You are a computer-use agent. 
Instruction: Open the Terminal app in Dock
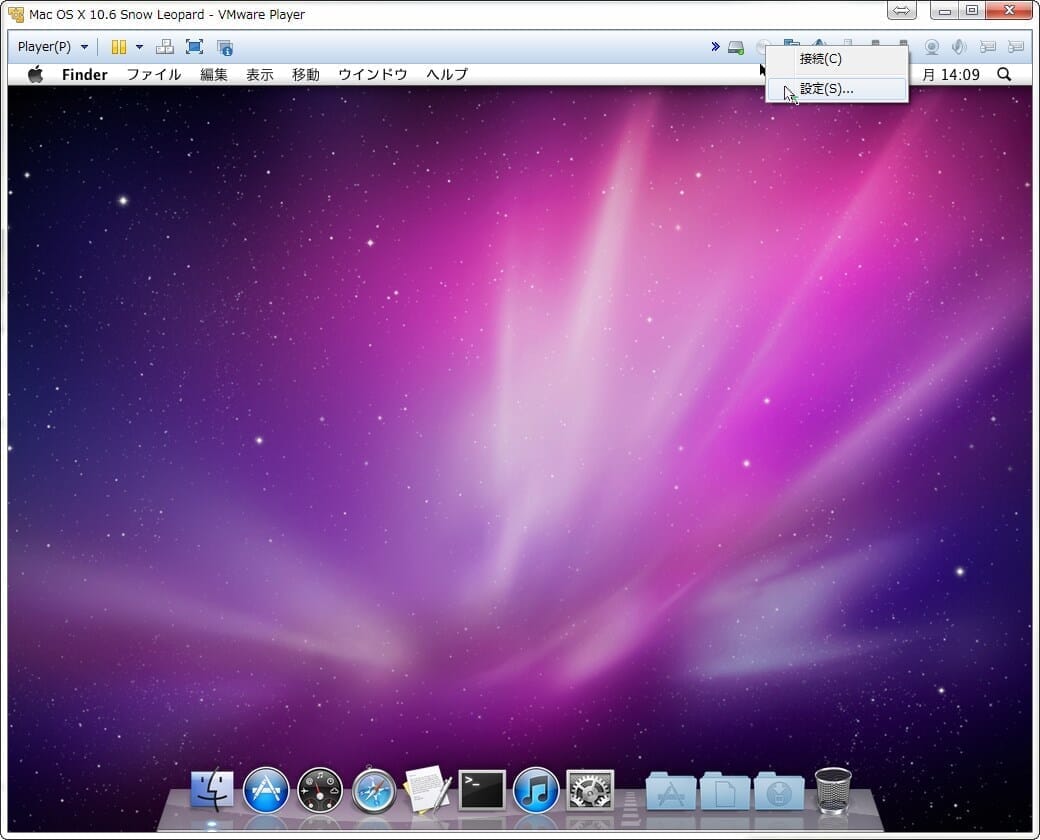coord(482,790)
